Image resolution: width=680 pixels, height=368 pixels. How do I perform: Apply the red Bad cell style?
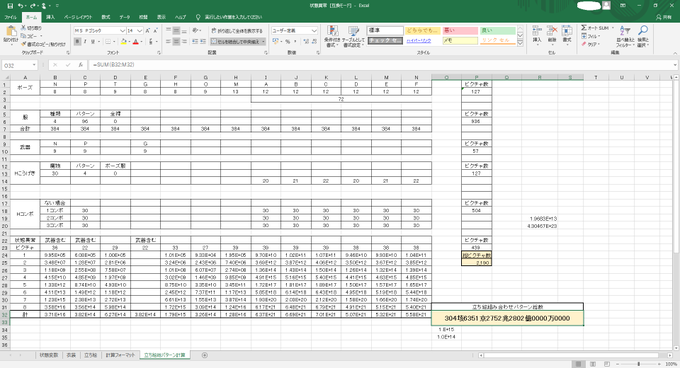(460, 31)
